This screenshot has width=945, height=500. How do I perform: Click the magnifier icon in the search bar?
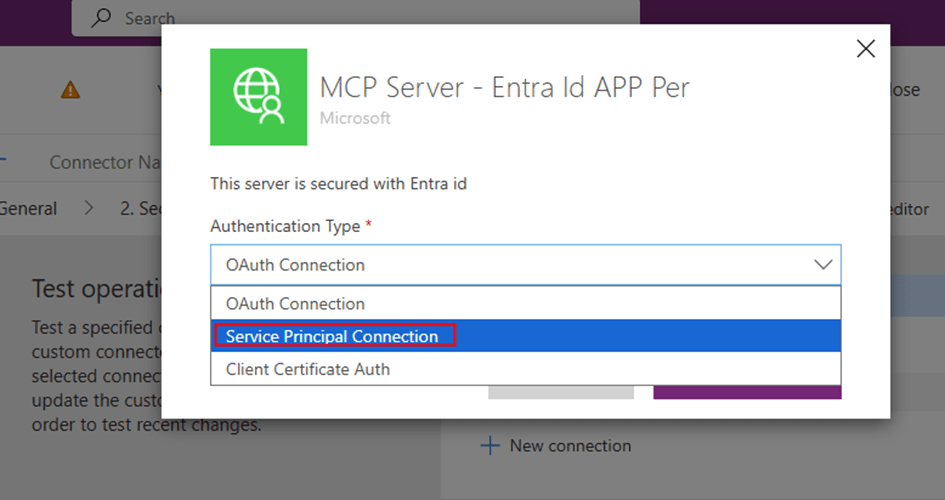point(101,18)
